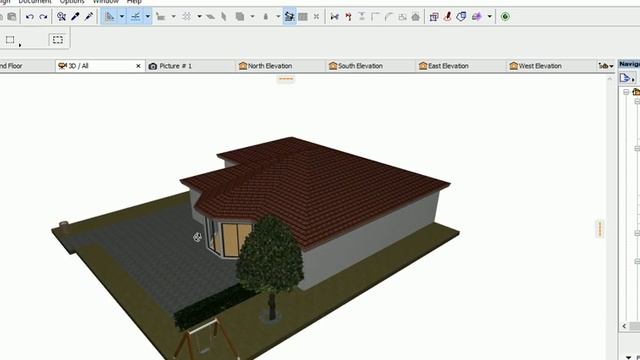Click the orange side handle near Navigator
The height and width of the screenshot is (360, 640).
[600, 229]
